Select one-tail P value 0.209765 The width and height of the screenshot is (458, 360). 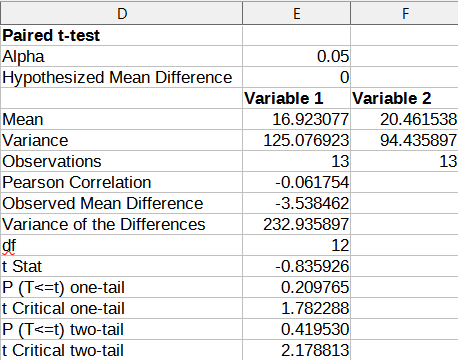tap(296, 287)
